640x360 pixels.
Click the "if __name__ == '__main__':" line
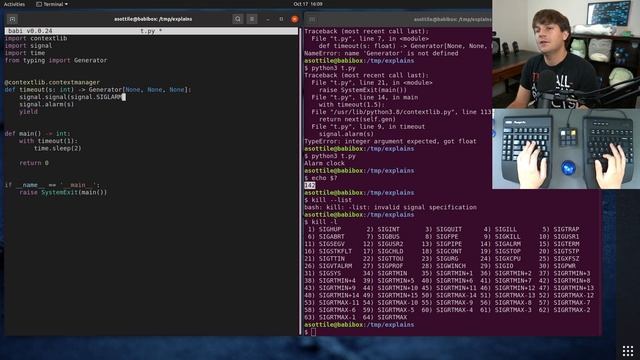click(52, 185)
